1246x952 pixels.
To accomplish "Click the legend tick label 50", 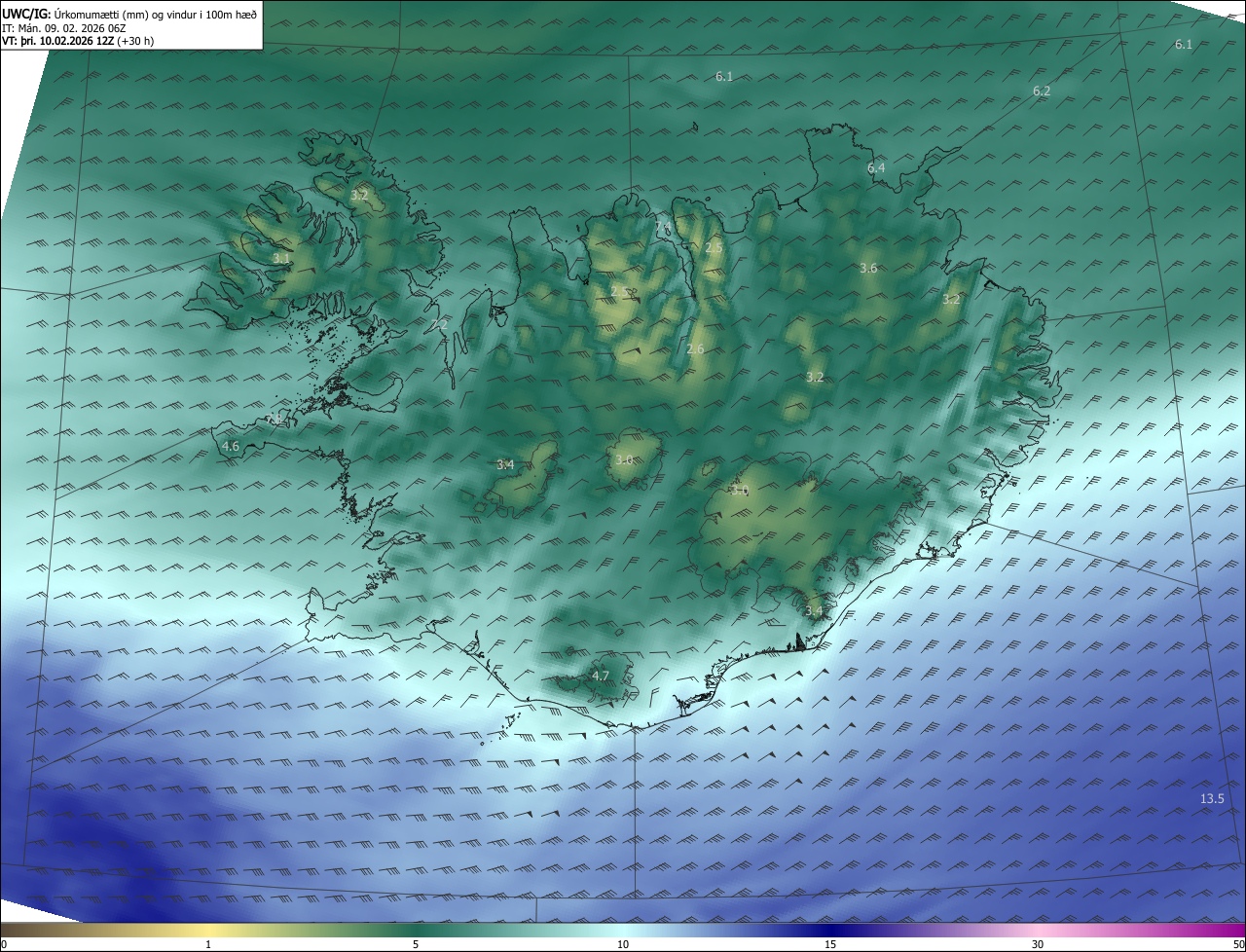I will click(1238, 944).
